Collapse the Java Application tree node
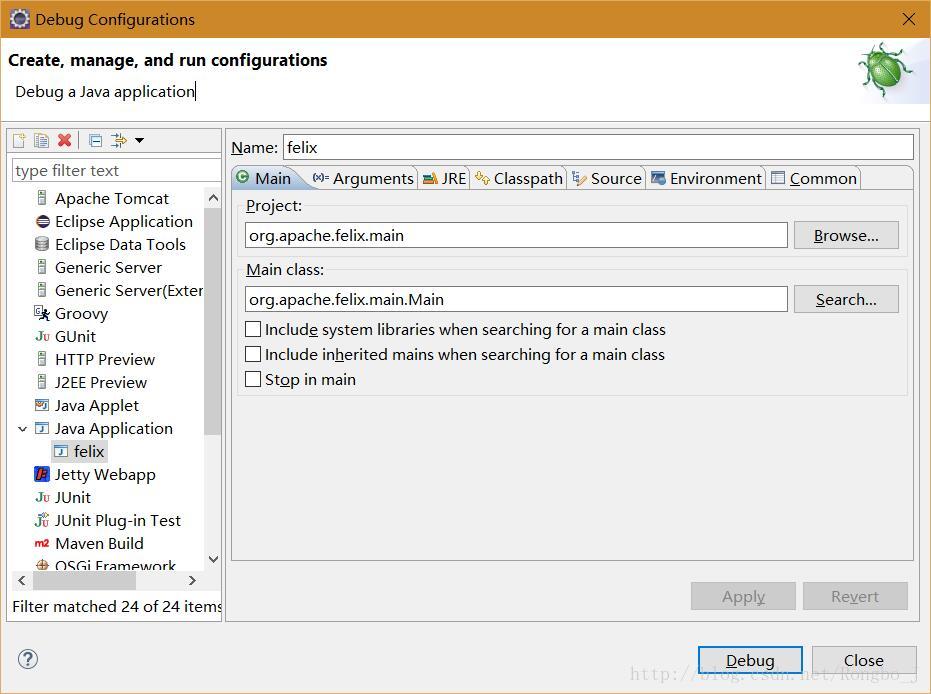 coord(23,429)
